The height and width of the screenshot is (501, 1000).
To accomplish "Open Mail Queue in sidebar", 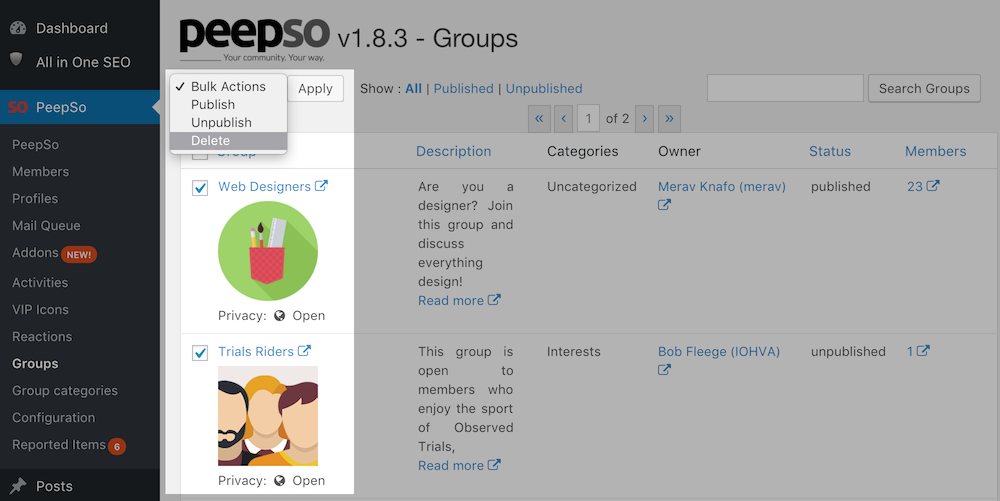I will tap(46, 226).
